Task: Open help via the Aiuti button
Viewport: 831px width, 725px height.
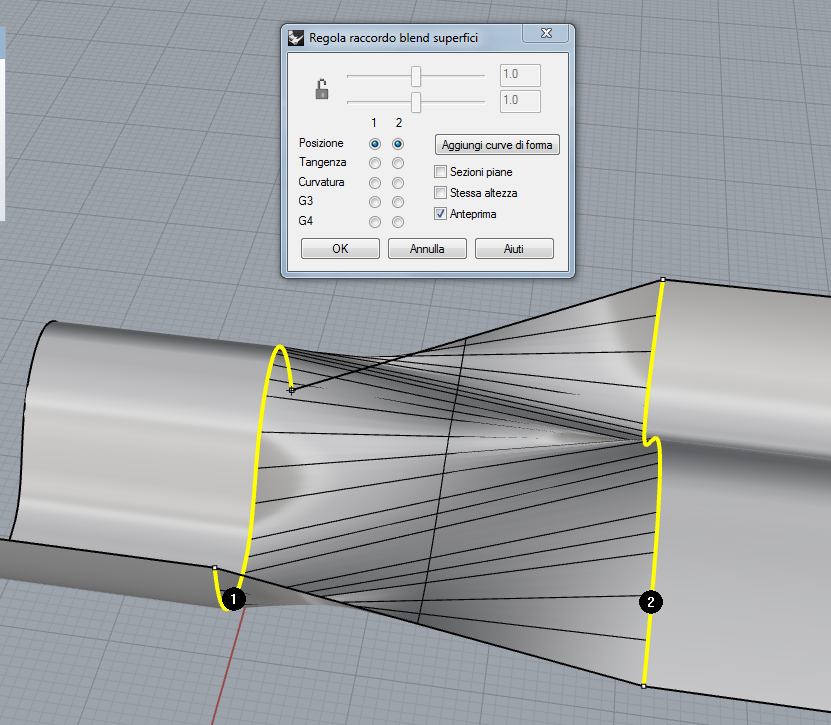Action: [514, 249]
